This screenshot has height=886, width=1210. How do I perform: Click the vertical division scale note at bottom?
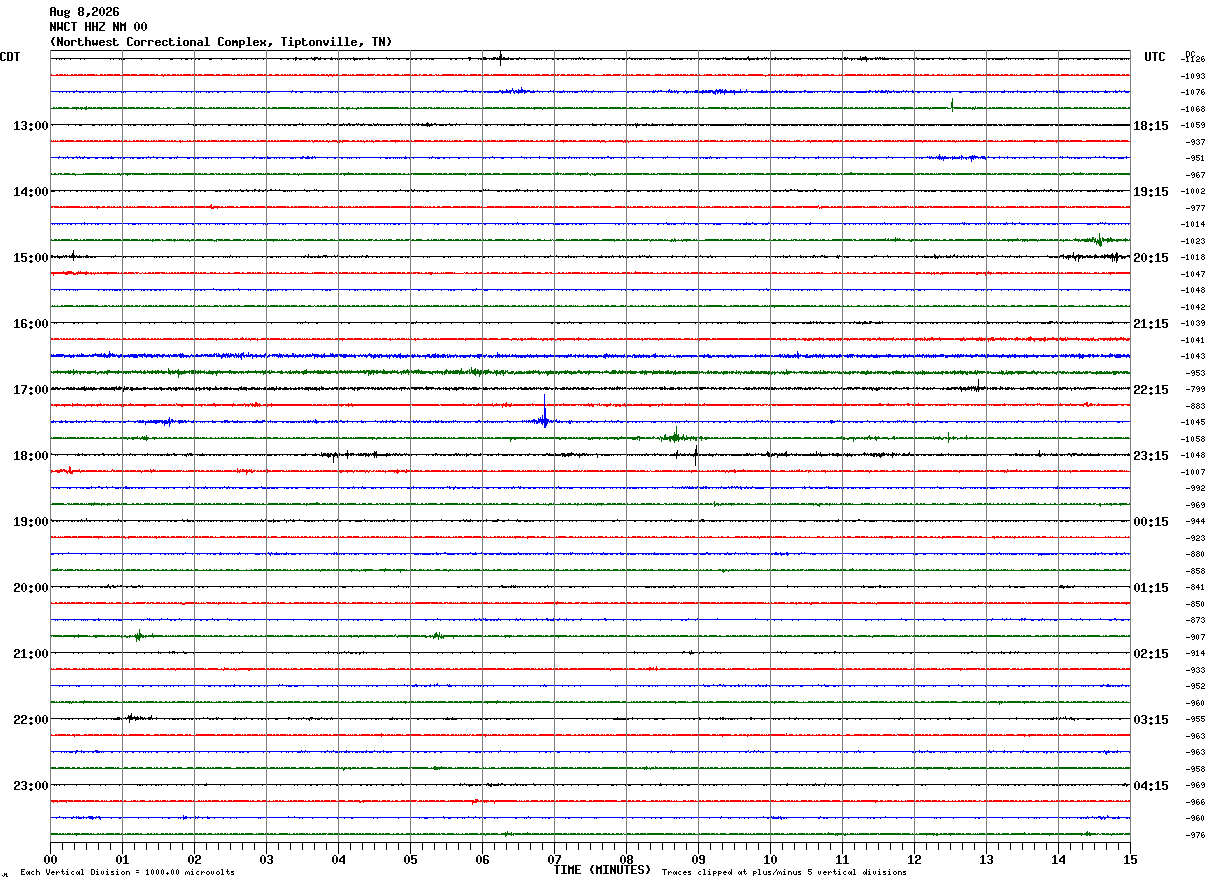(127, 873)
